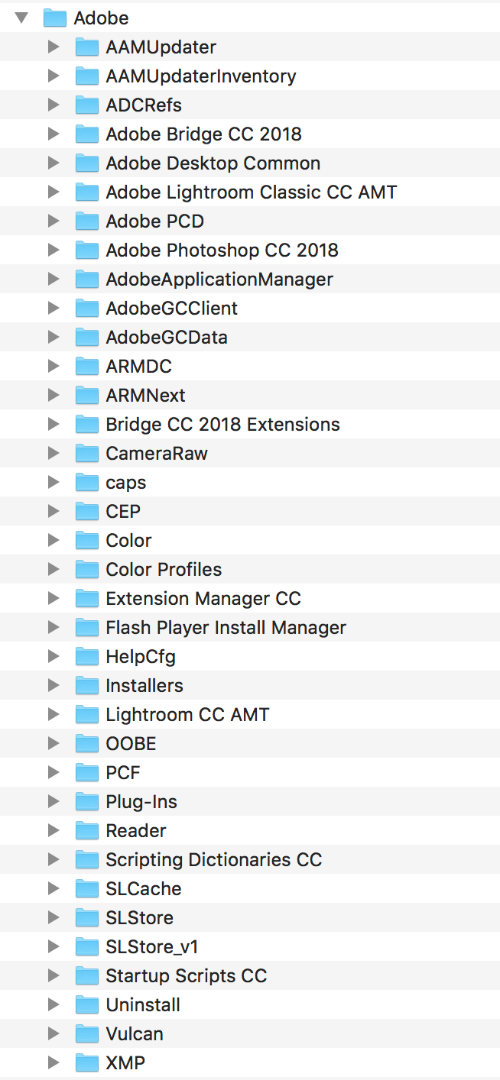Select the Uninstall folder name

coord(143,1005)
